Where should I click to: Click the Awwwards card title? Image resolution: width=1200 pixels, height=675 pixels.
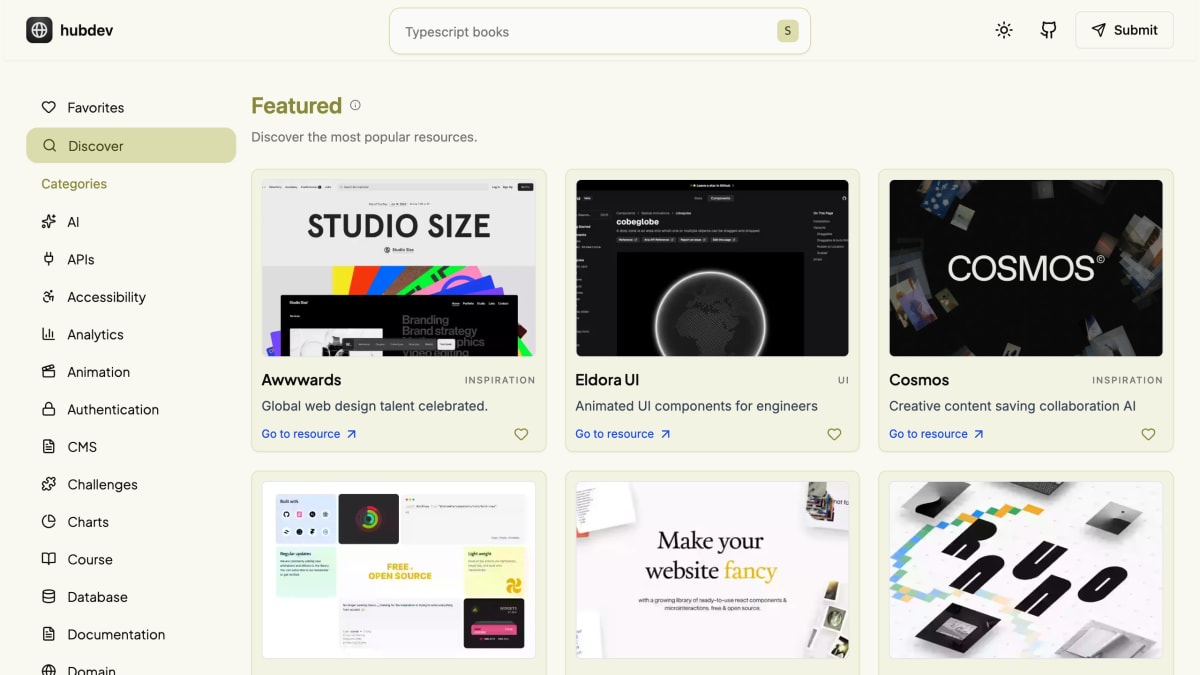(x=301, y=380)
